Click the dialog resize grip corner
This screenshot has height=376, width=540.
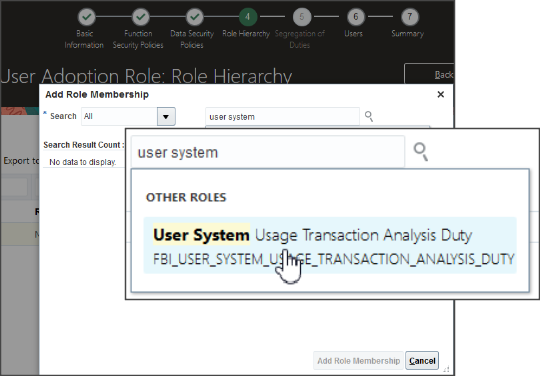[446, 369]
